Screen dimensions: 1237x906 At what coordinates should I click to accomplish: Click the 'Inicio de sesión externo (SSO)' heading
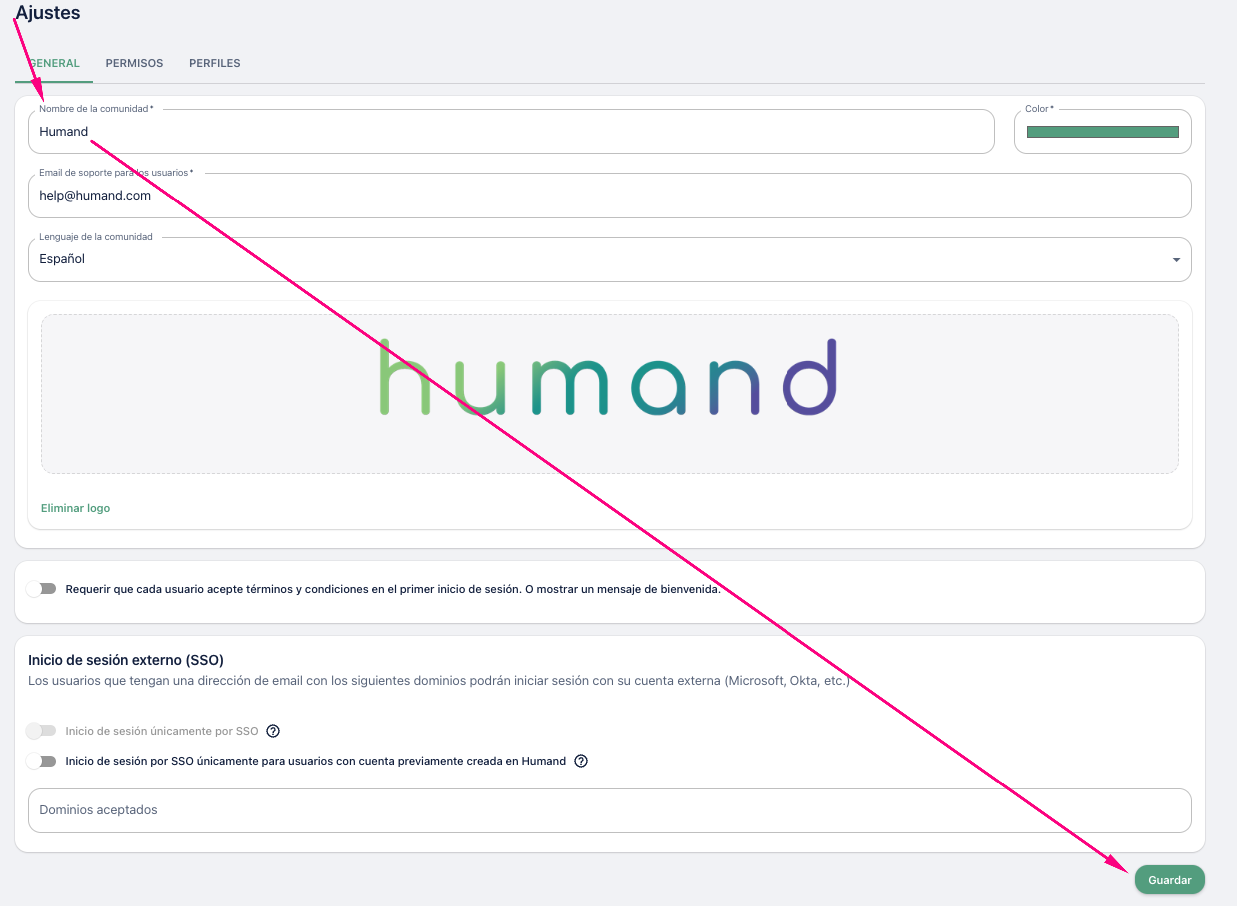coord(126,660)
